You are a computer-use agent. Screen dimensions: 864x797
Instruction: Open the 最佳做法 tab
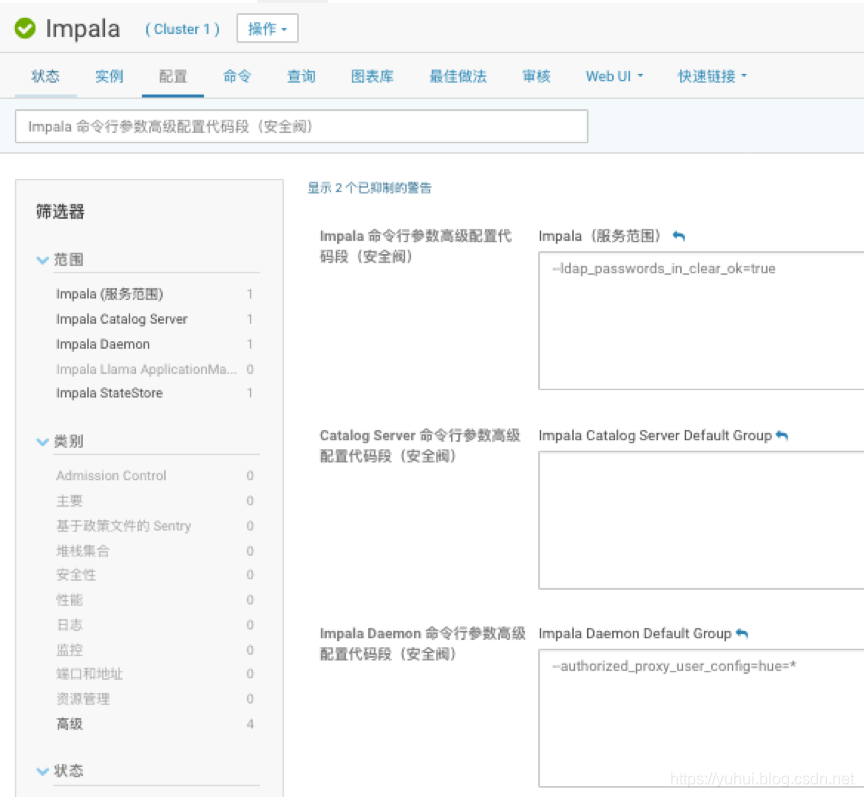[x=458, y=76]
